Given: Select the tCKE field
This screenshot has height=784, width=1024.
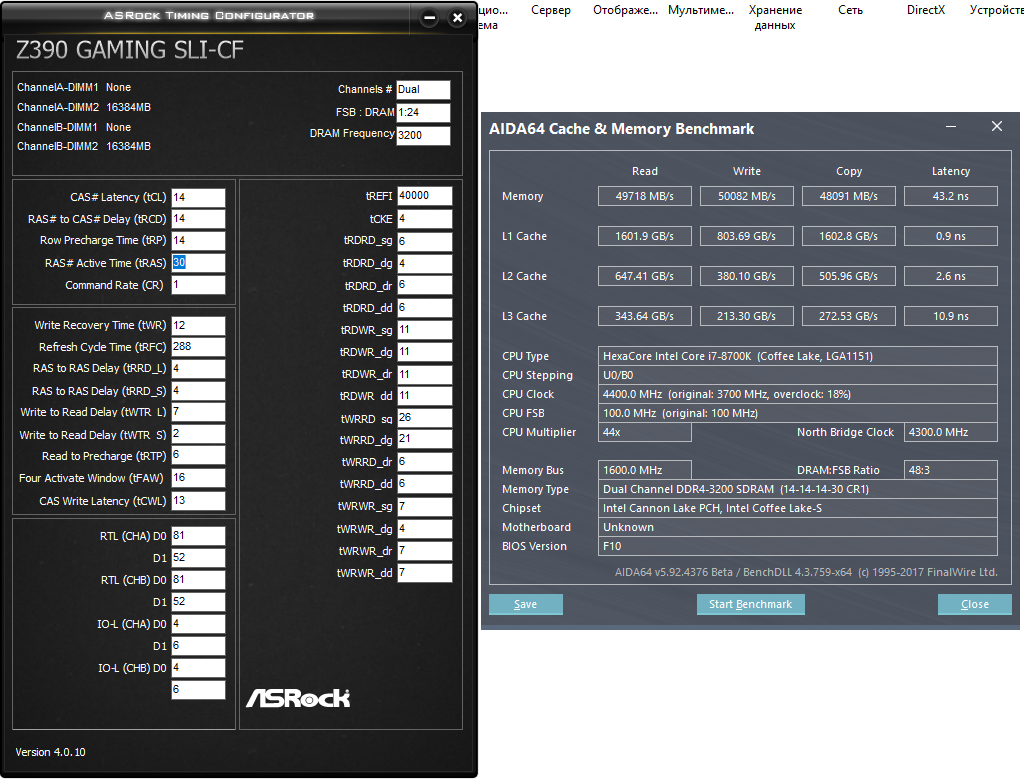Looking at the screenshot, I should click(x=424, y=219).
